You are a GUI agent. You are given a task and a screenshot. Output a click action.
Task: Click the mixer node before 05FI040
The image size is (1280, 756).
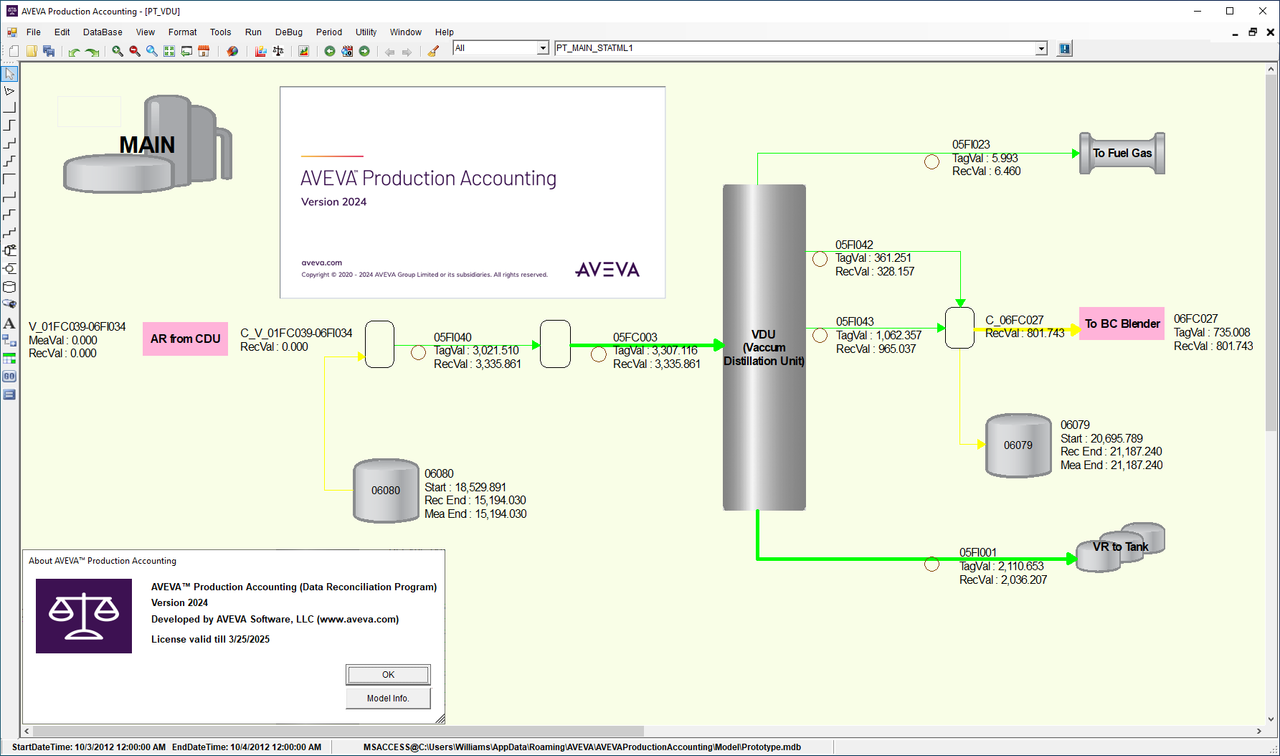click(379, 344)
